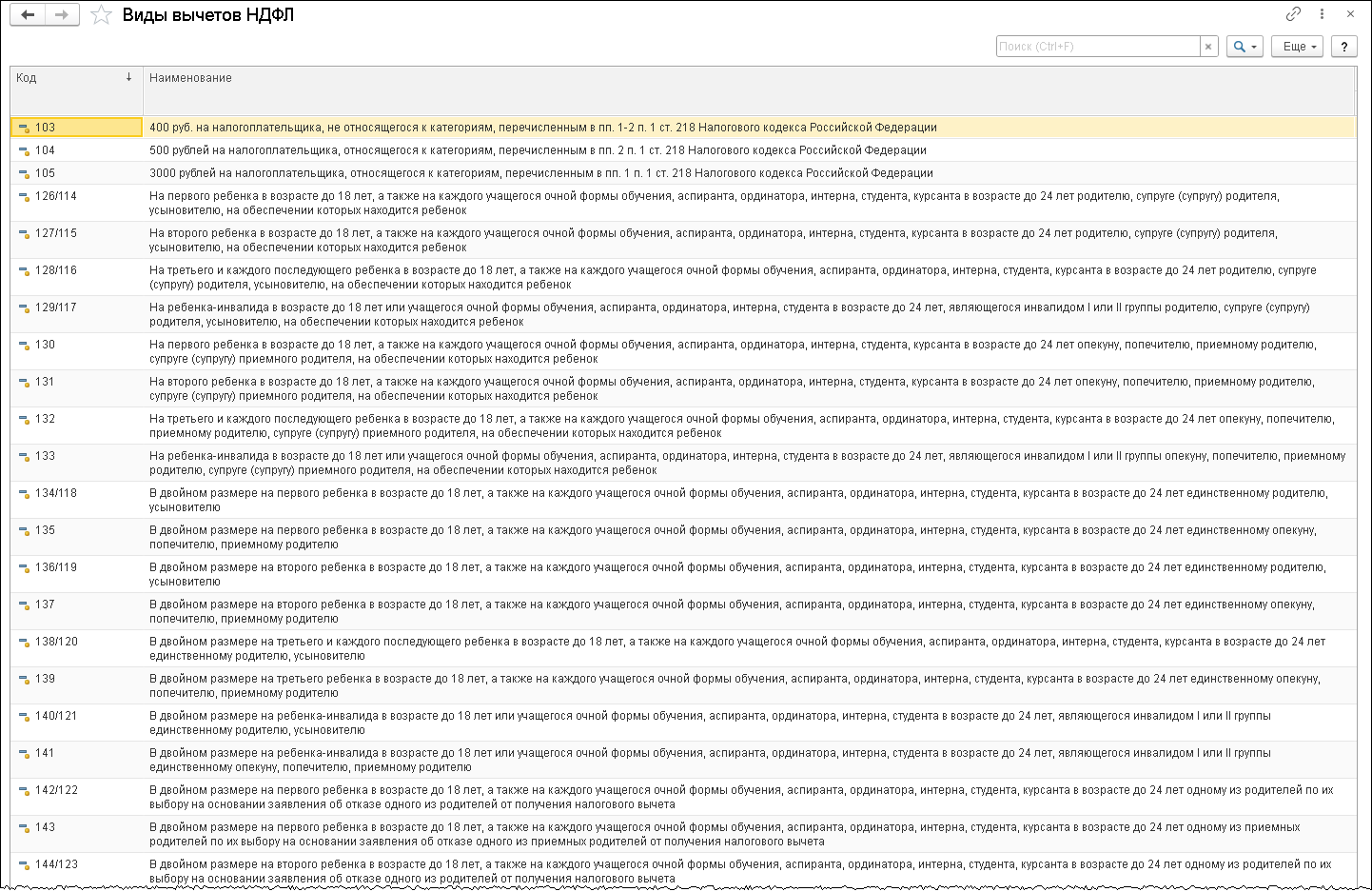The height and width of the screenshot is (892, 1372).
Task: Click code cell 105
Action: (77, 173)
